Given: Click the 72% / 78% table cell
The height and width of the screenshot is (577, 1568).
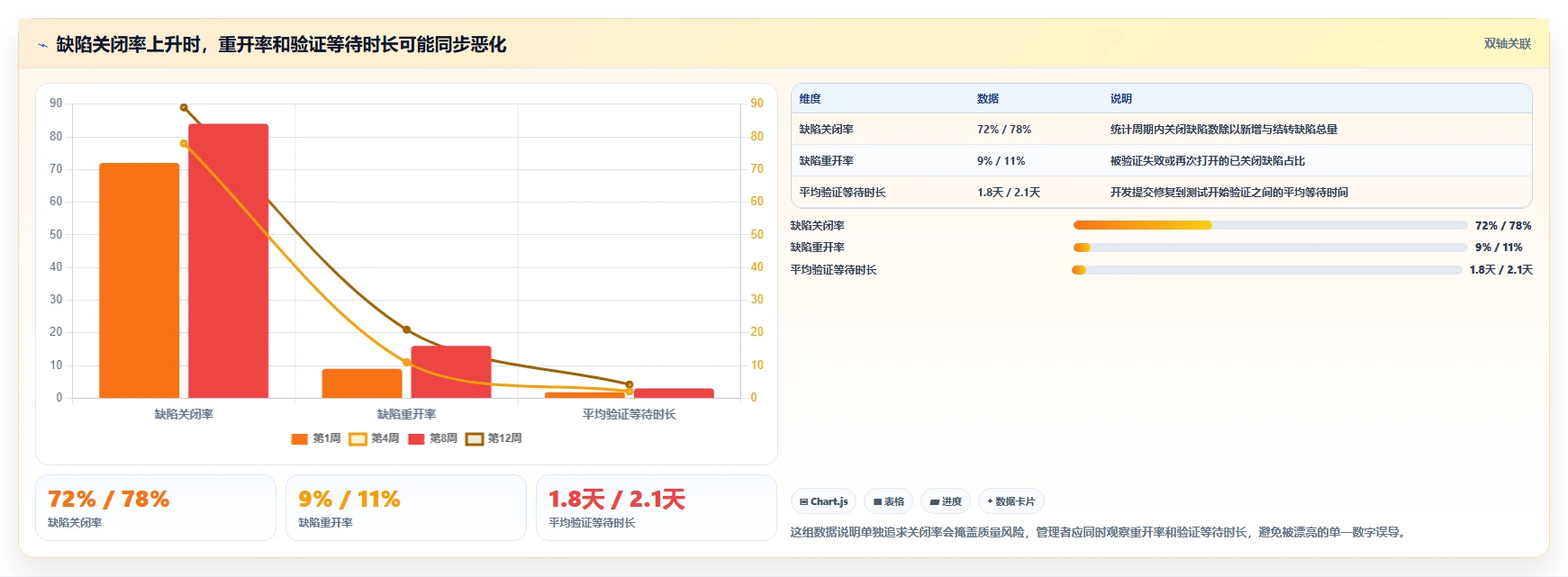Looking at the screenshot, I should tap(1004, 130).
